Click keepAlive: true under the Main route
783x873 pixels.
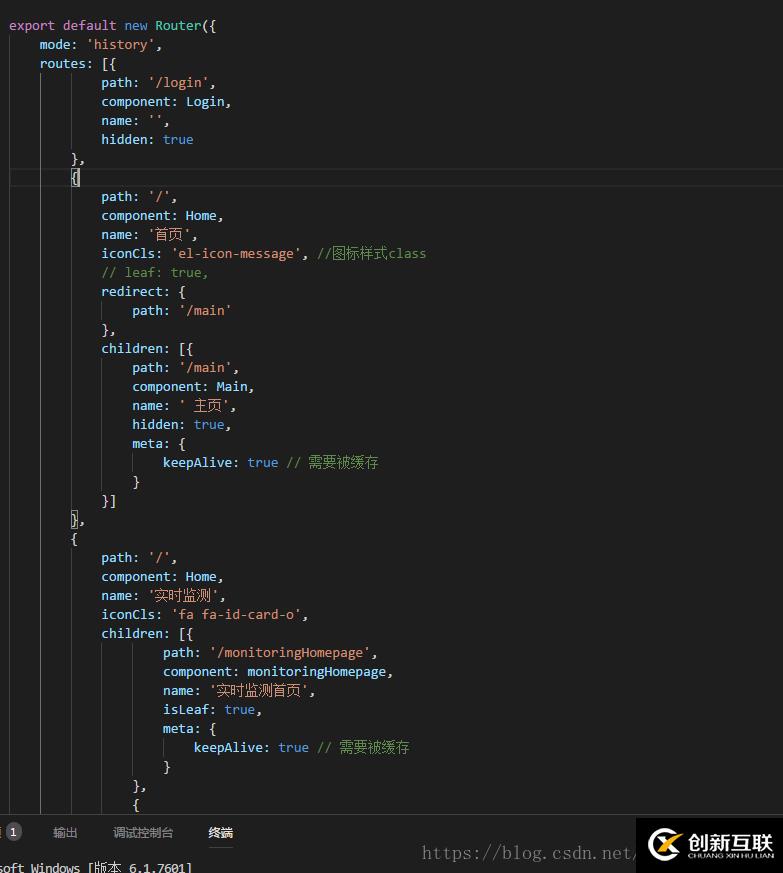click(221, 462)
